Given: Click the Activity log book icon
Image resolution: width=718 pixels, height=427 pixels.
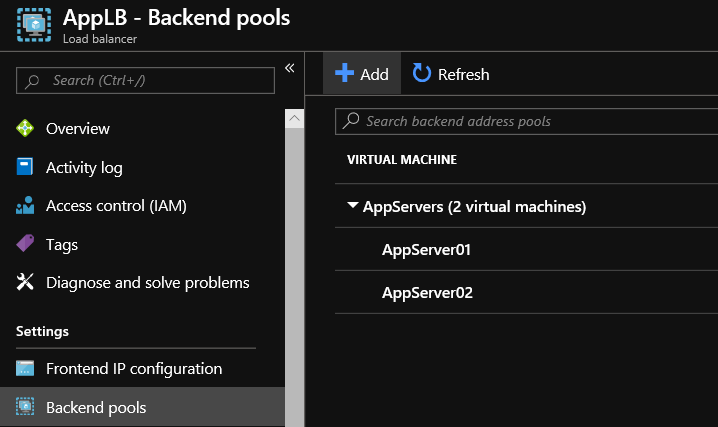Looking at the screenshot, I should pos(25,167).
